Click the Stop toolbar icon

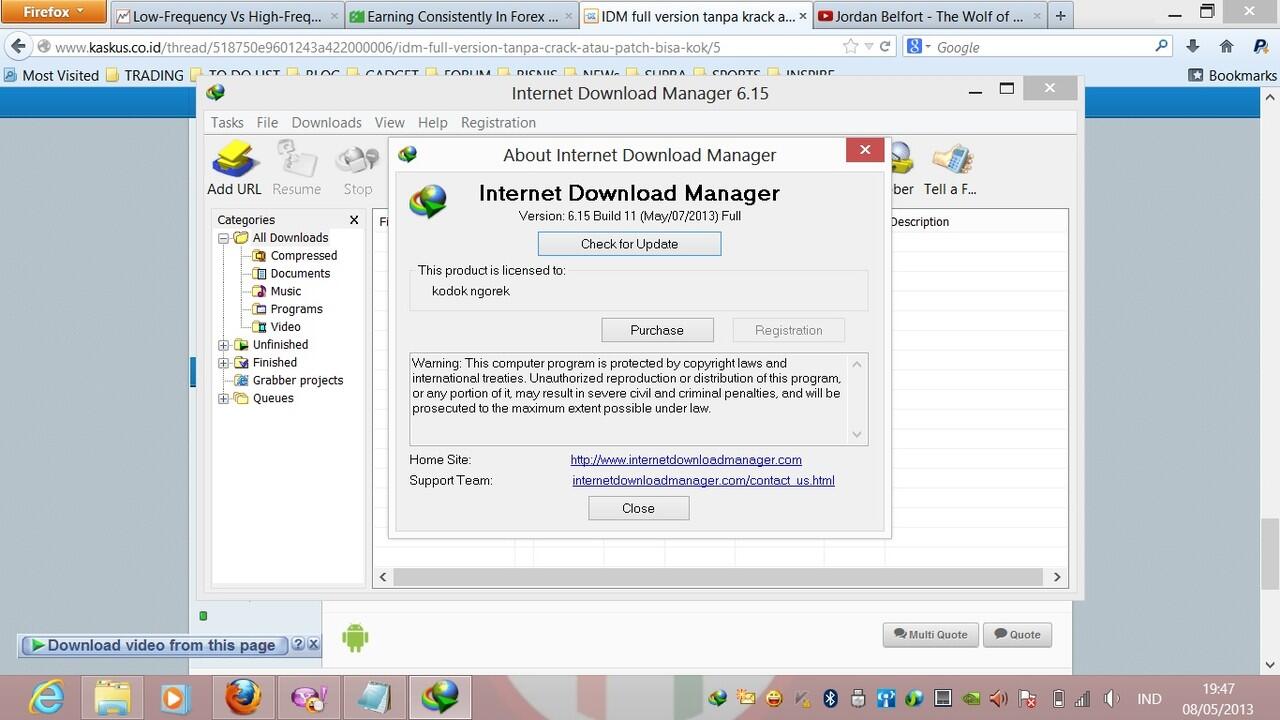[x=357, y=160]
